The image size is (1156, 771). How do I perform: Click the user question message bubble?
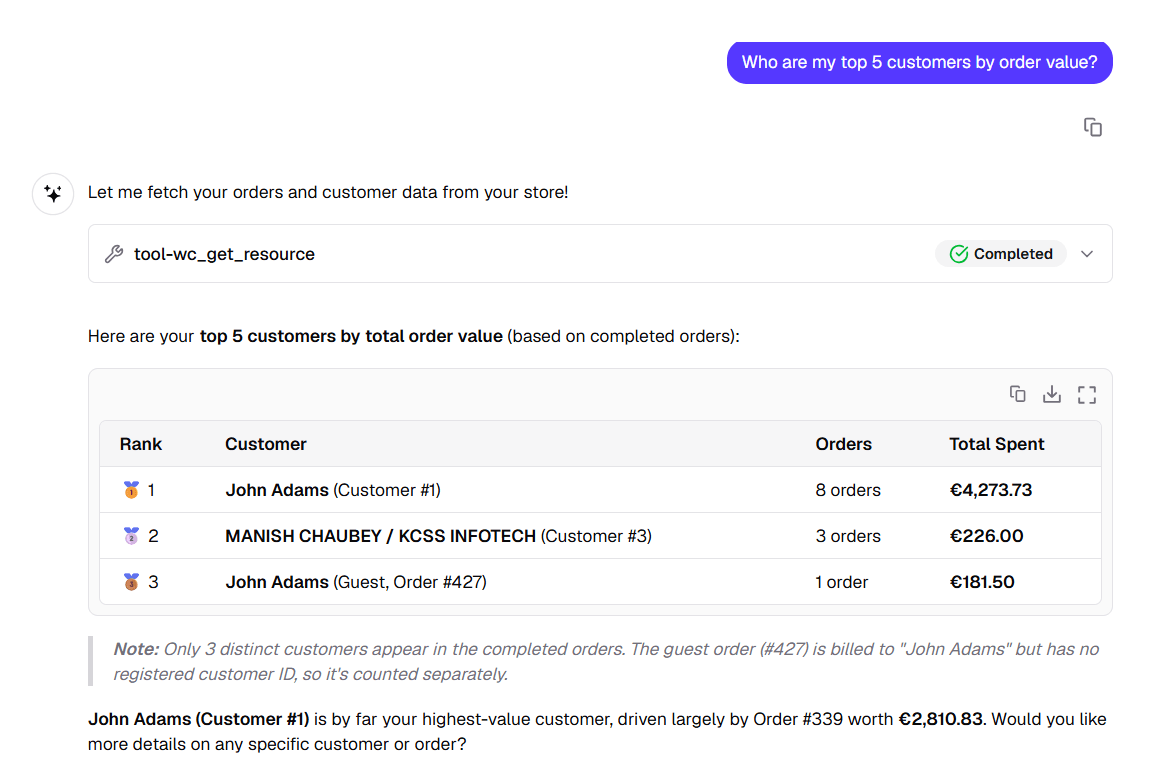pyautogui.click(x=919, y=63)
